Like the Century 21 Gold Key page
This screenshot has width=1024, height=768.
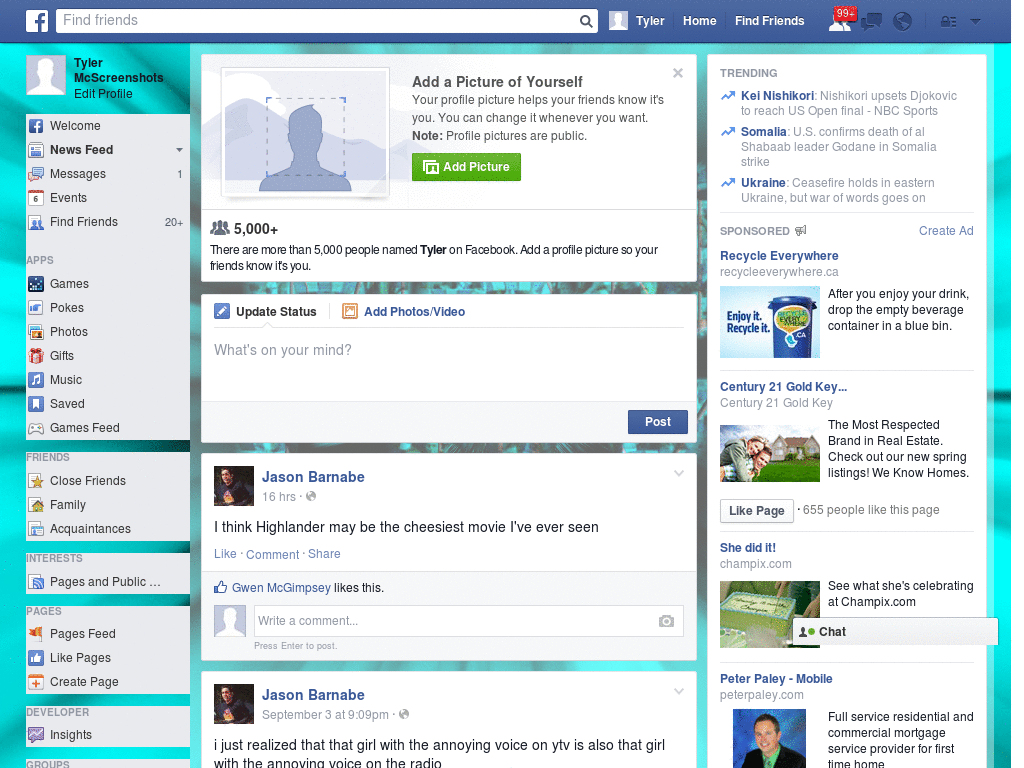pos(756,510)
